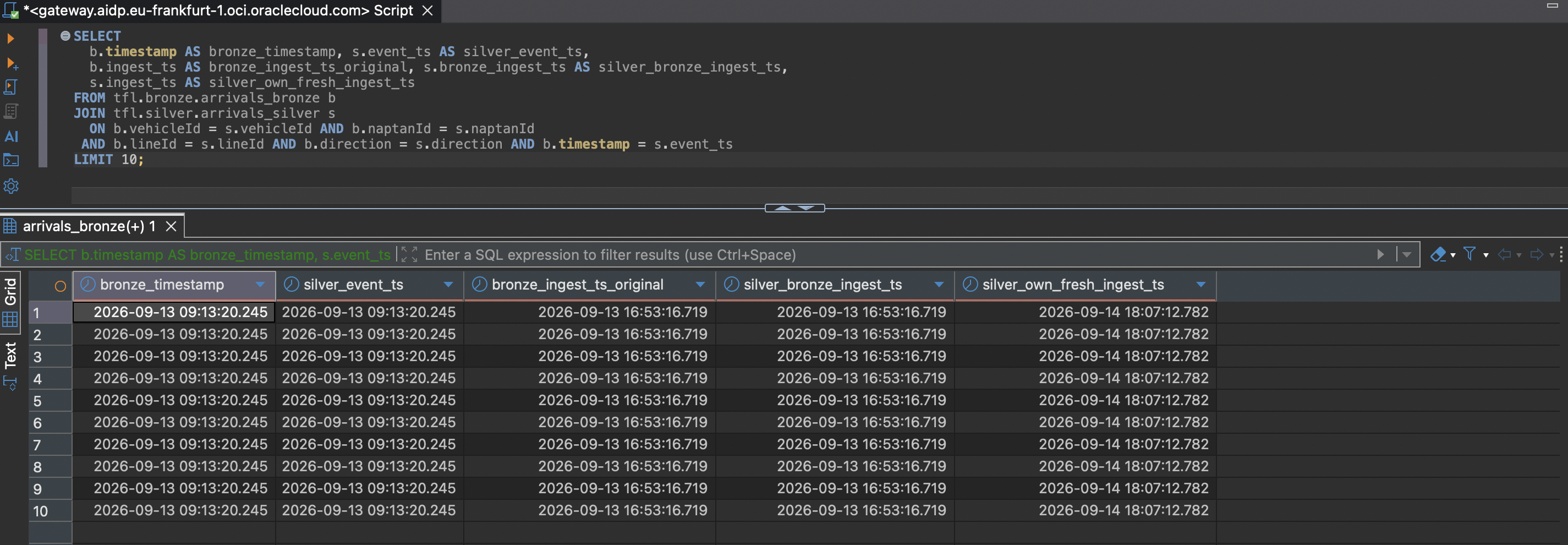The image size is (1568, 545).
Task: Select the arrivals_bronze(+) 1 result tab
Action: (90, 226)
